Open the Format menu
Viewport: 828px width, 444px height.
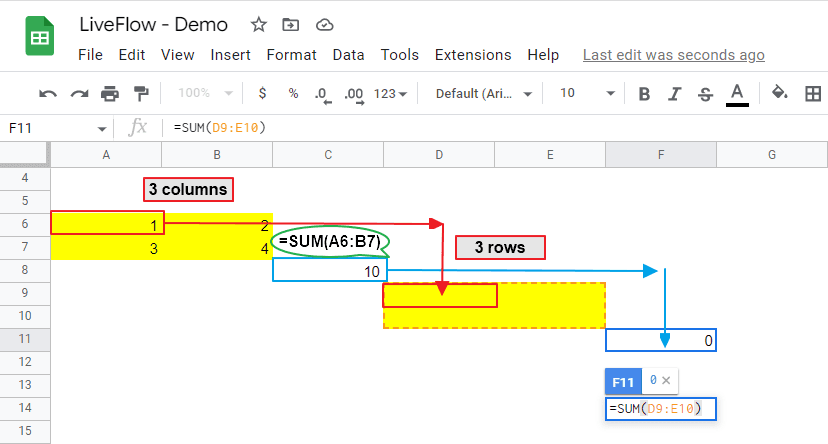(x=291, y=55)
